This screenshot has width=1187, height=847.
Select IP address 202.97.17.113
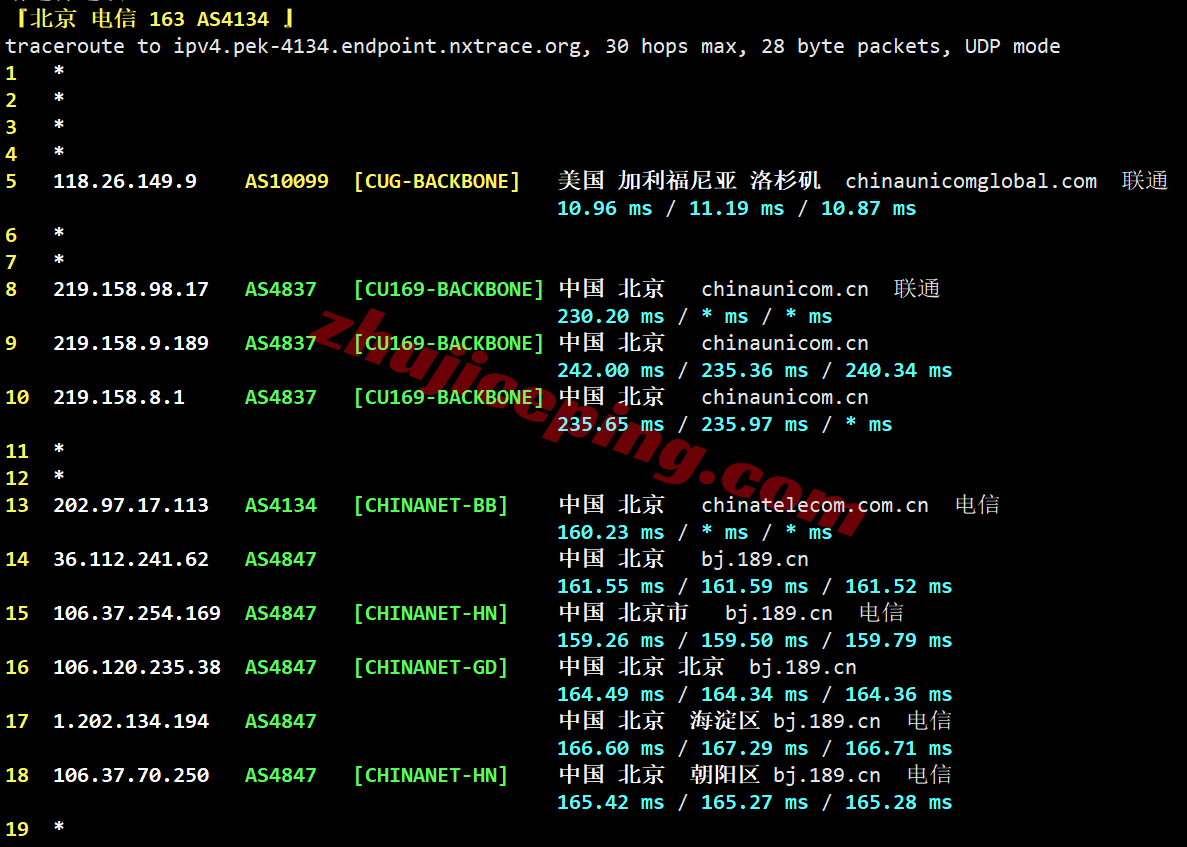pos(131,506)
